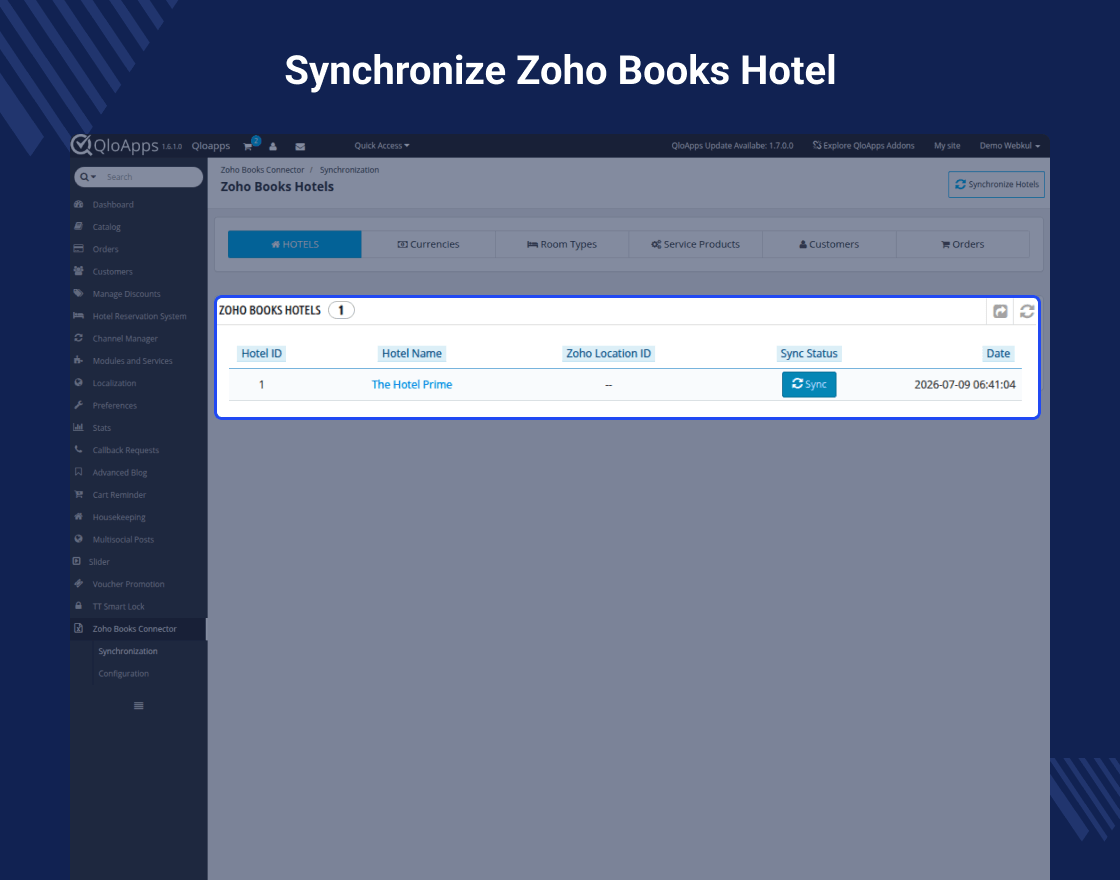Refresh the Zoho Books Hotels list

1027,311
